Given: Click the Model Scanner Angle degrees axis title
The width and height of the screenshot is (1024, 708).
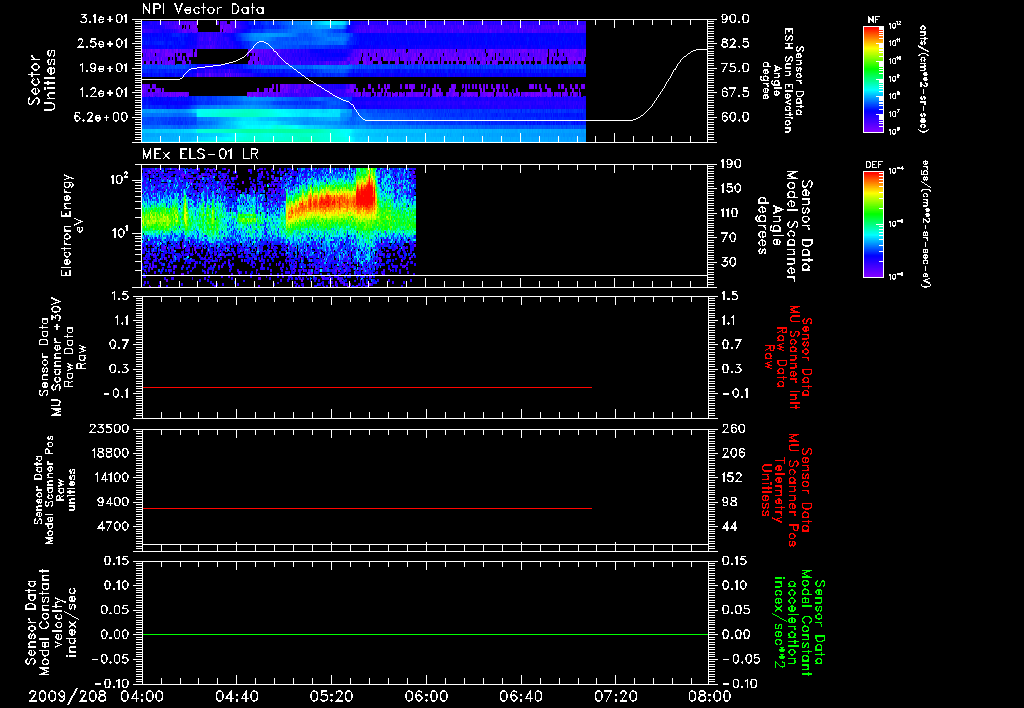Looking at the screenshot, I should pyautogui.click(x=784, y=225).
